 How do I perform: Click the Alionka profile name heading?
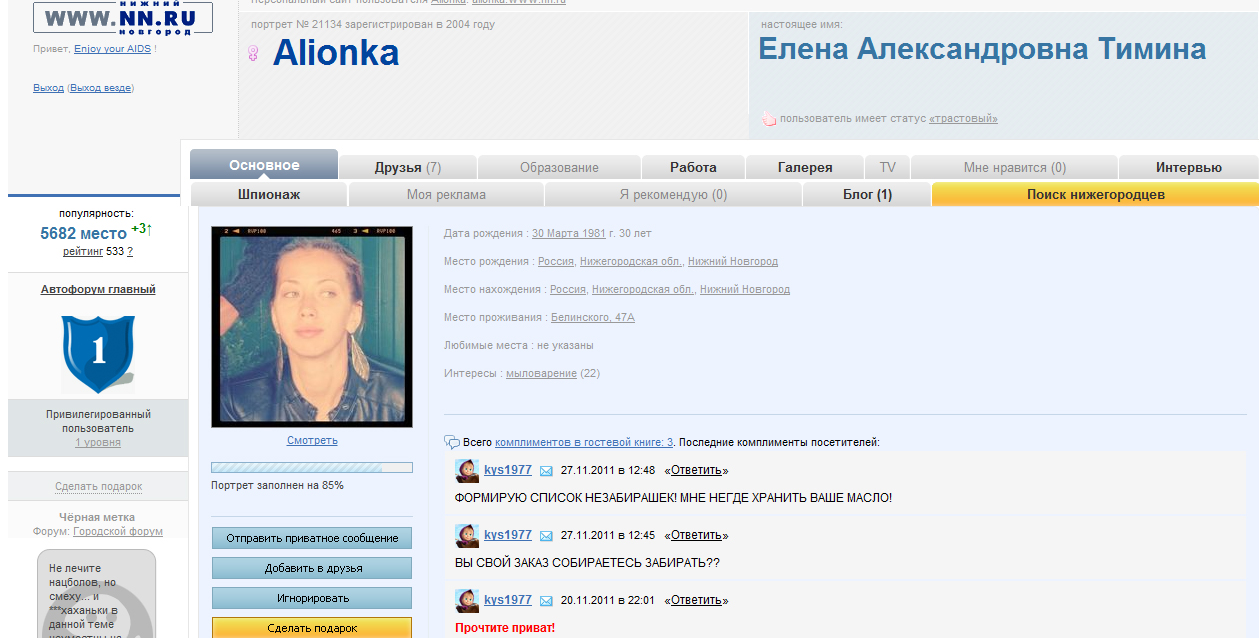coord(336,53)
